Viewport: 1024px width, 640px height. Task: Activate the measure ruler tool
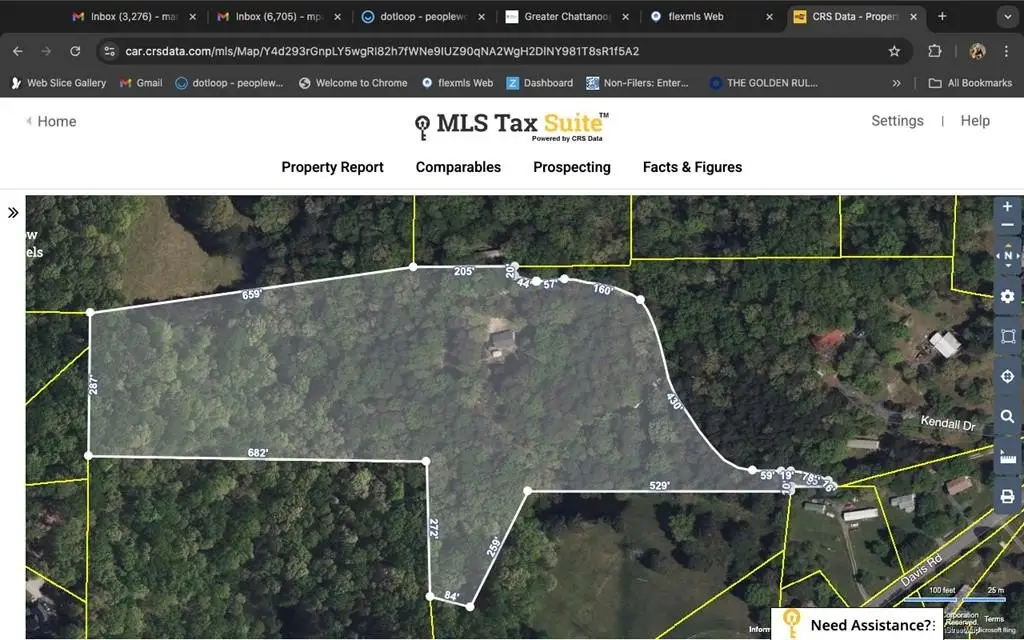click(1007, 457)
